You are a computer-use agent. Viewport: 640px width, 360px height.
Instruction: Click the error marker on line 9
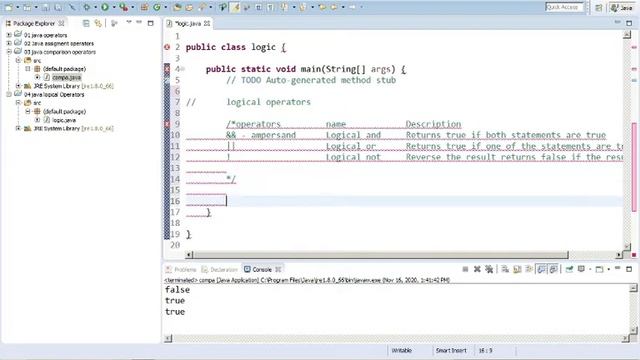point(167,124)
